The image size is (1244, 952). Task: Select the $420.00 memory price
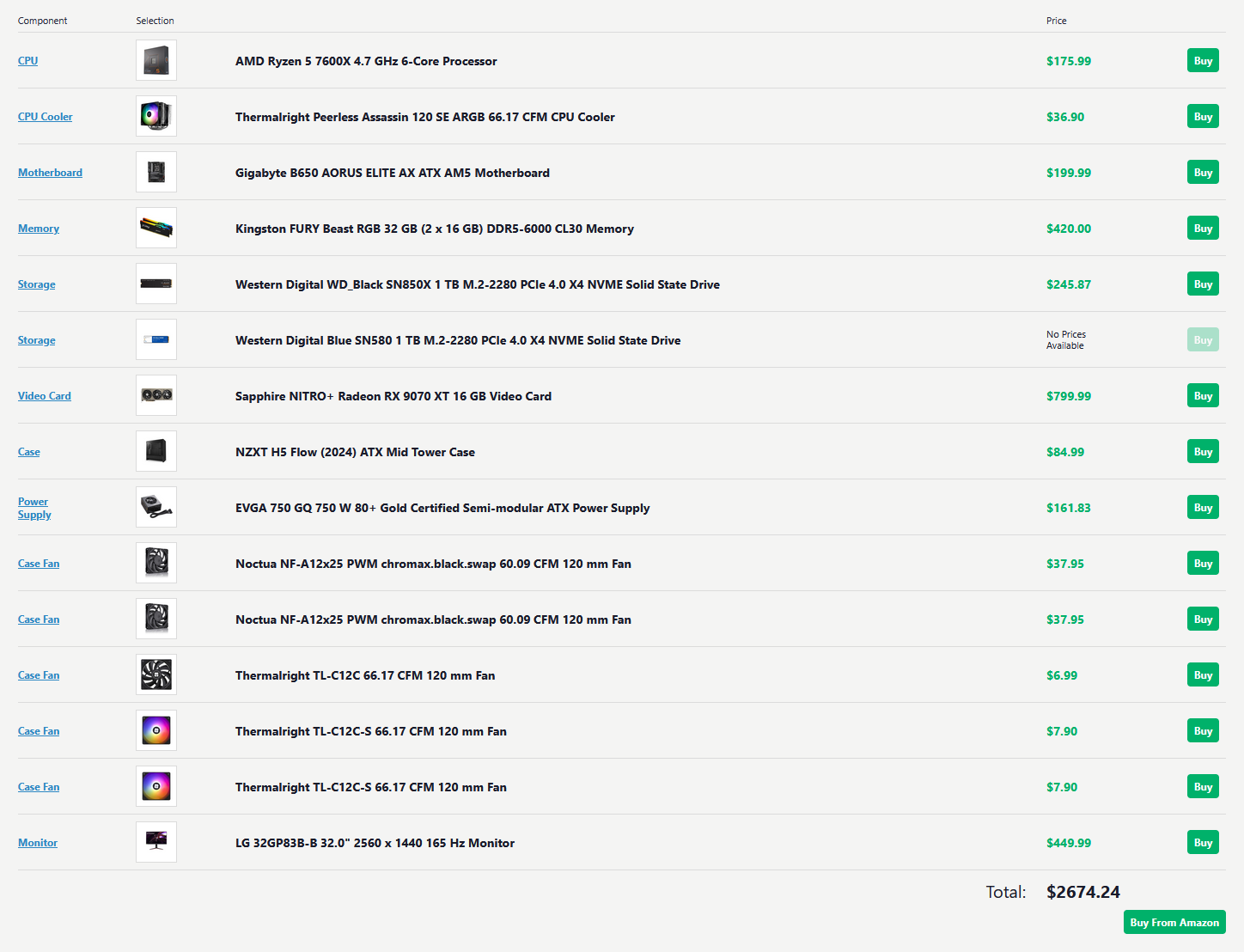[1069, 229]
